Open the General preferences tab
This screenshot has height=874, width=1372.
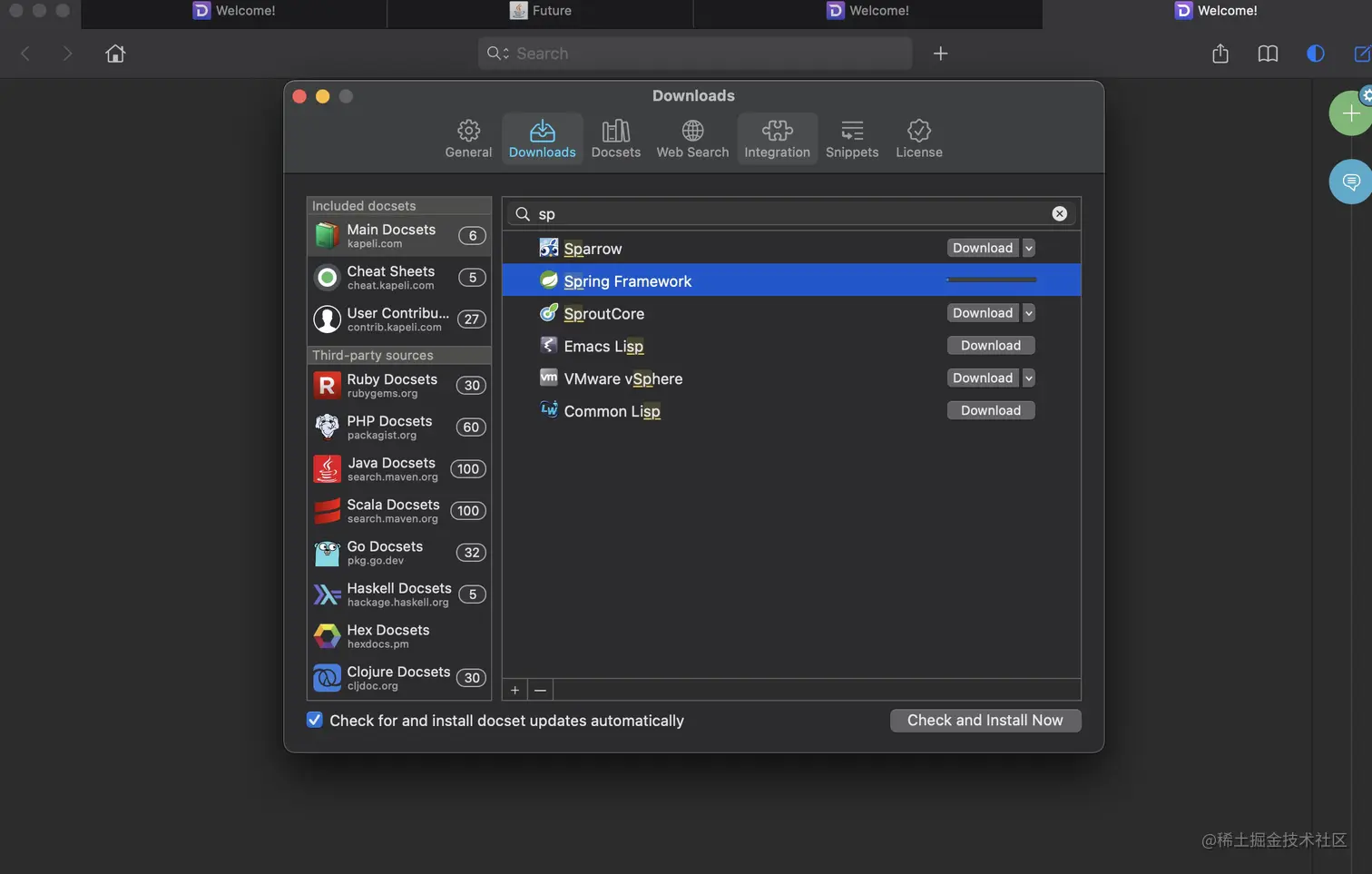468,139
